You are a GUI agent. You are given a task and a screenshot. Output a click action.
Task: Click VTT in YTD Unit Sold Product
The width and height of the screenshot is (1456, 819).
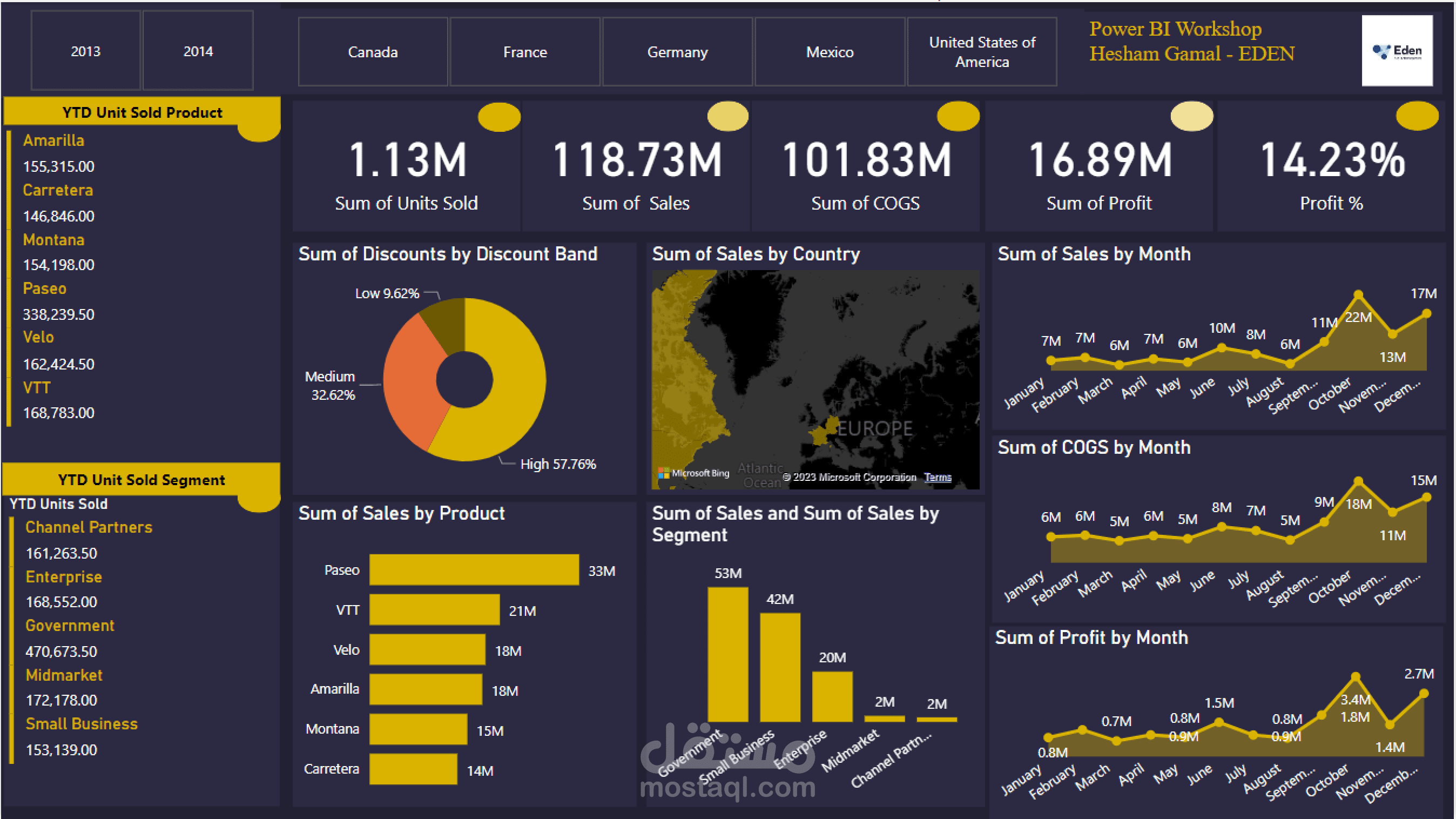[x=37, y=388]
